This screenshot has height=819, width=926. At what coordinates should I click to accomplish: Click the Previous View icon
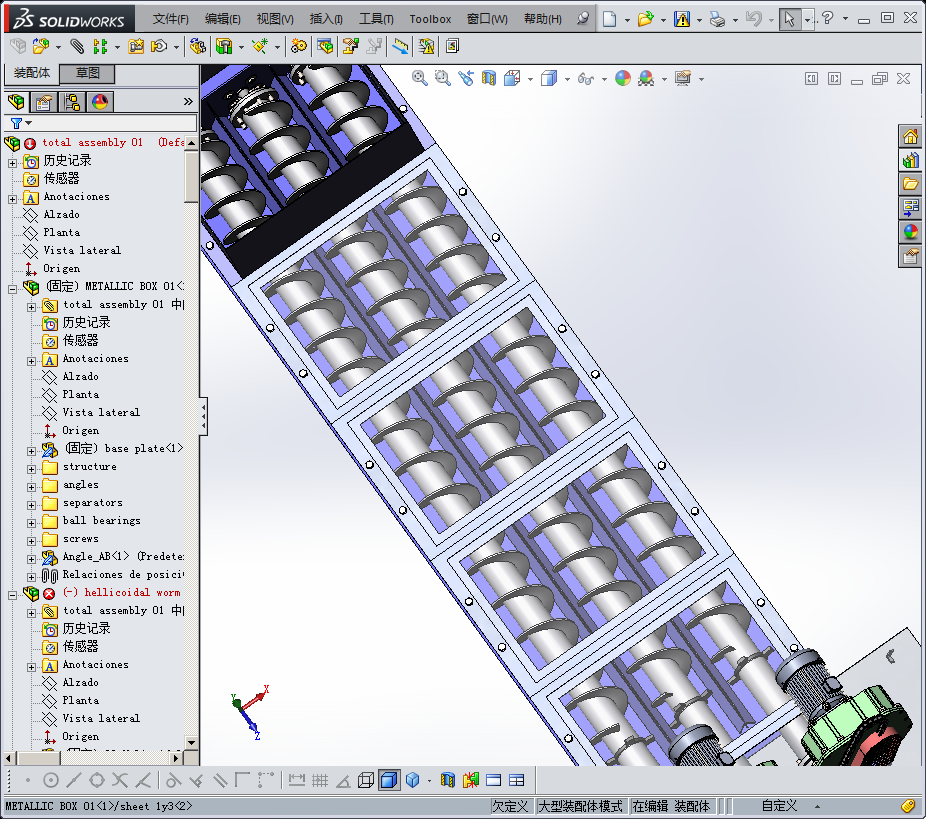(466, 78)
